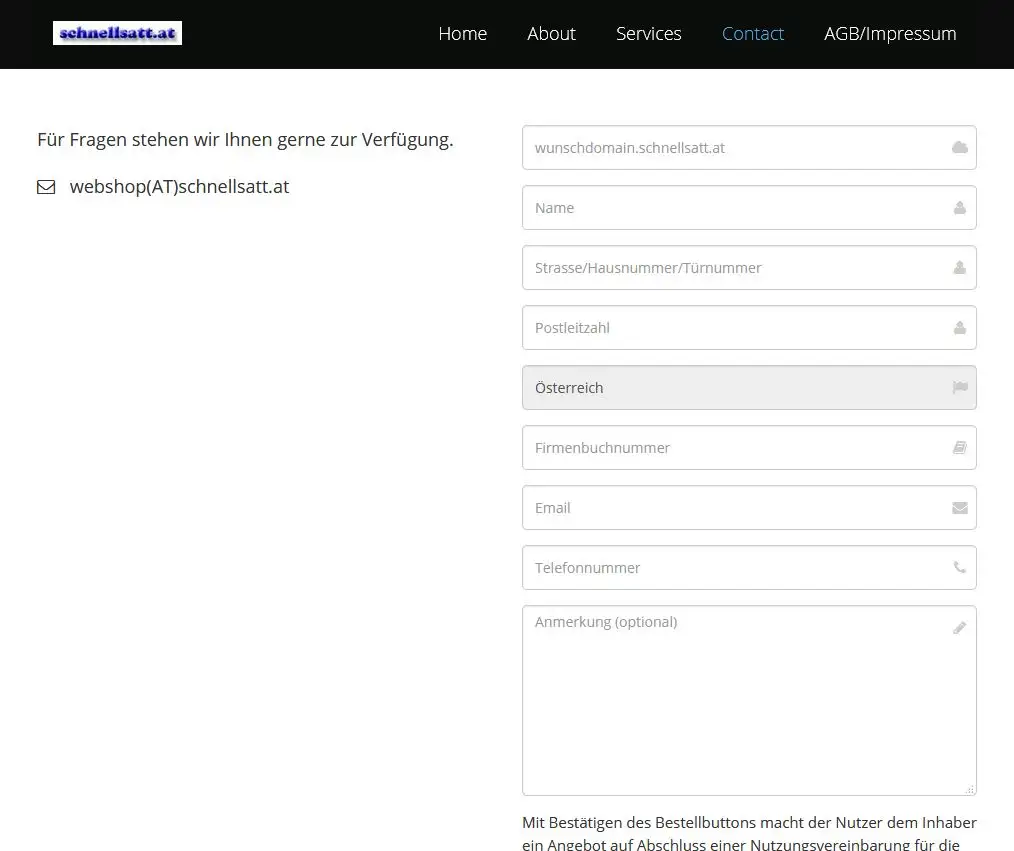
Task: Click the envelope icon in Email field
Action: pyautogui.click(x=960, y=508)
